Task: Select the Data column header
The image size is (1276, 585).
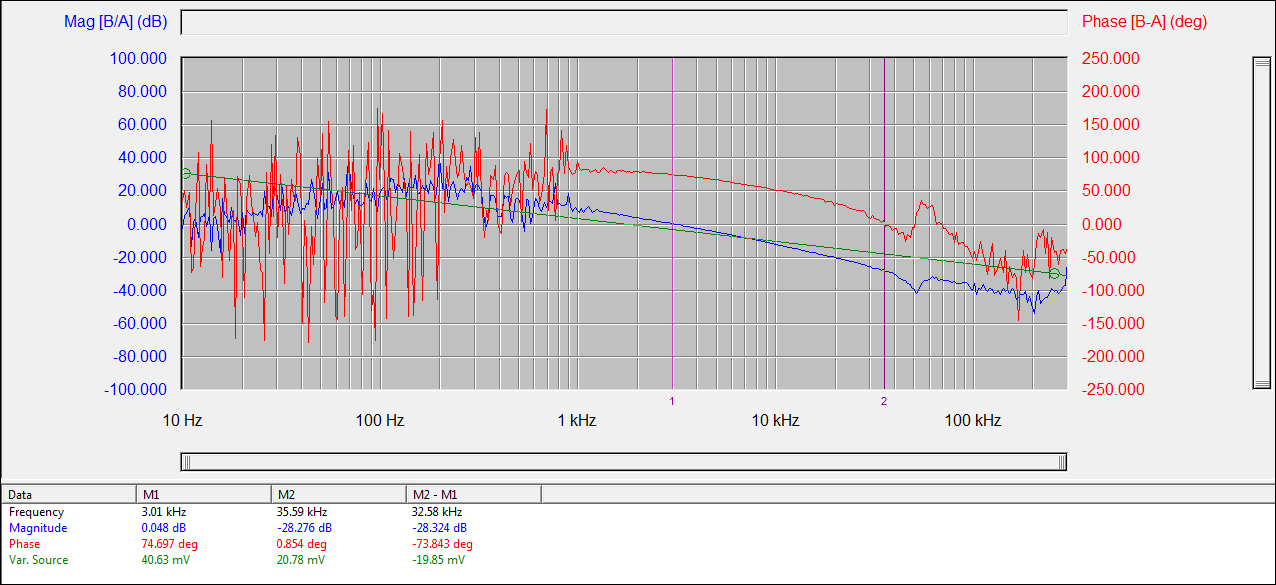Action: (x=69, y=494)
